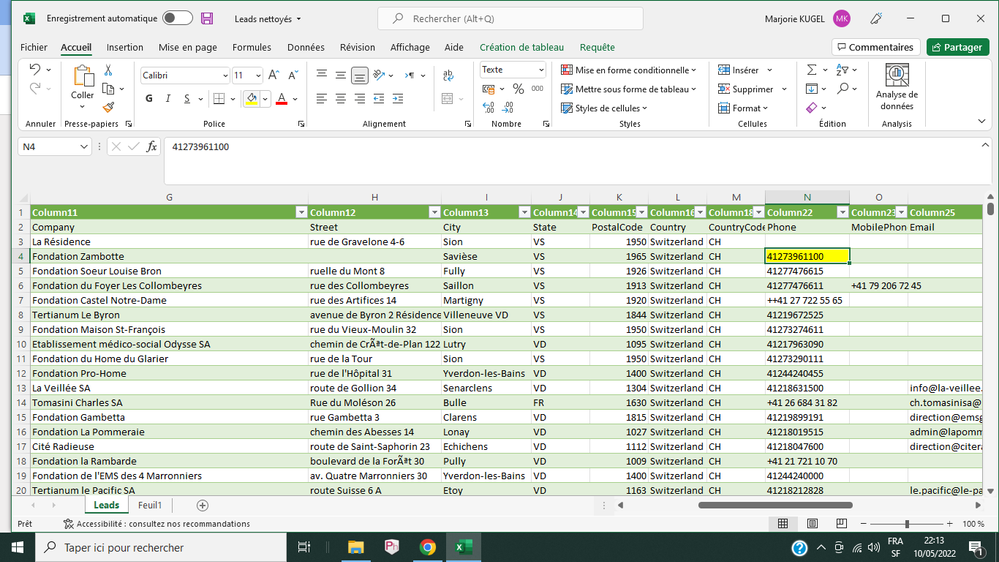
Task: Toggle center horizontal alignment
Action: pyautogui.click(x=341, y=99)
